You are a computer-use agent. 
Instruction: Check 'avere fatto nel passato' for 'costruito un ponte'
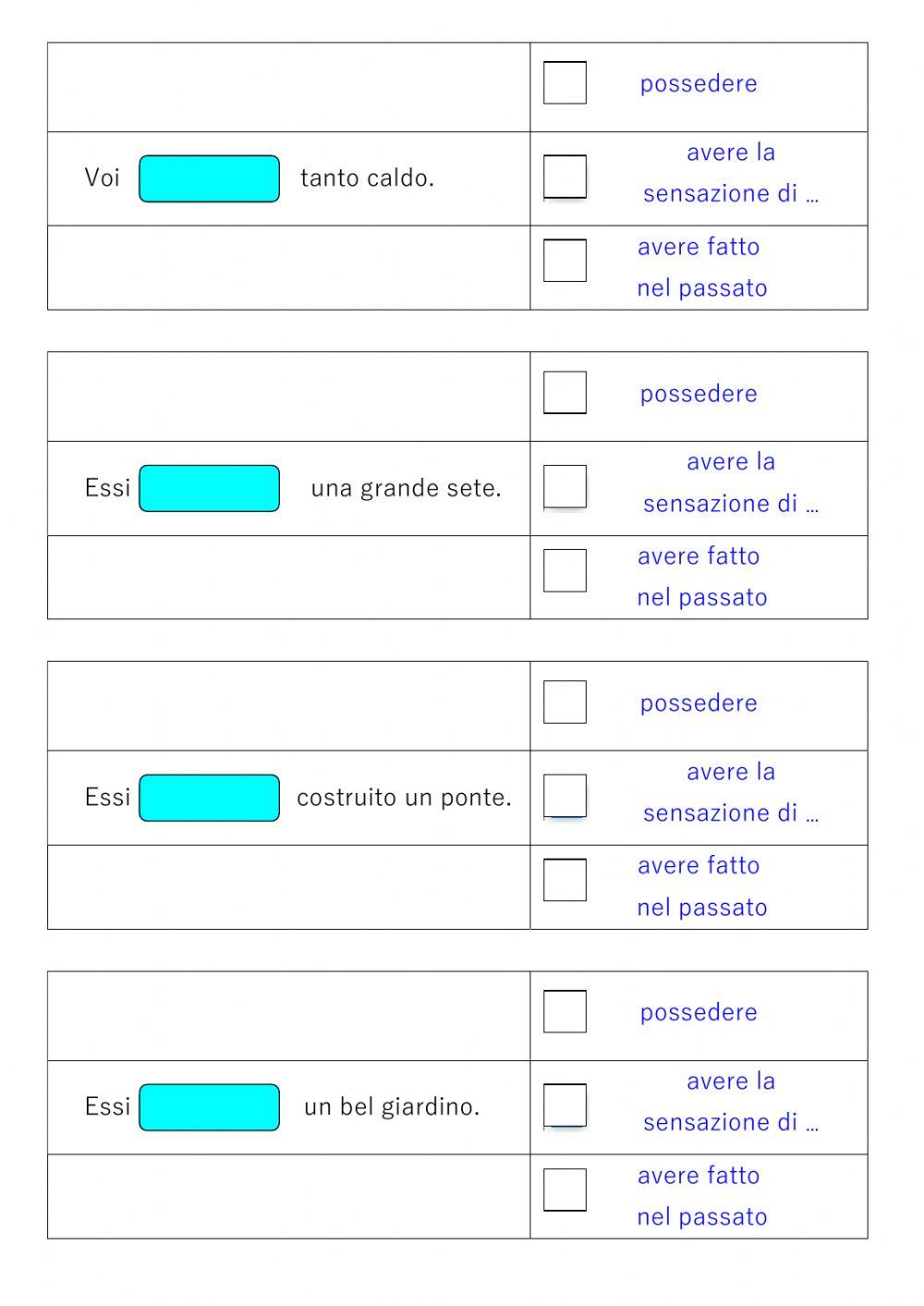pos(565,880)
